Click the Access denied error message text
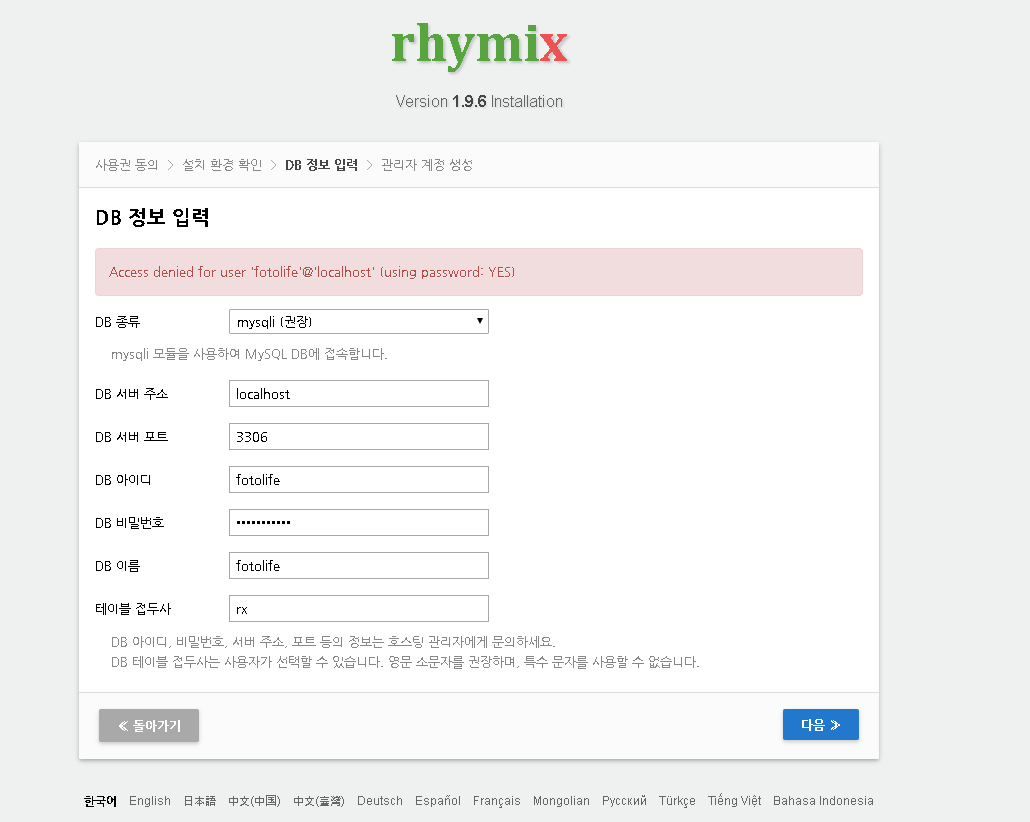The width and height of the screenshot is (1030, 822). point(312,272)
